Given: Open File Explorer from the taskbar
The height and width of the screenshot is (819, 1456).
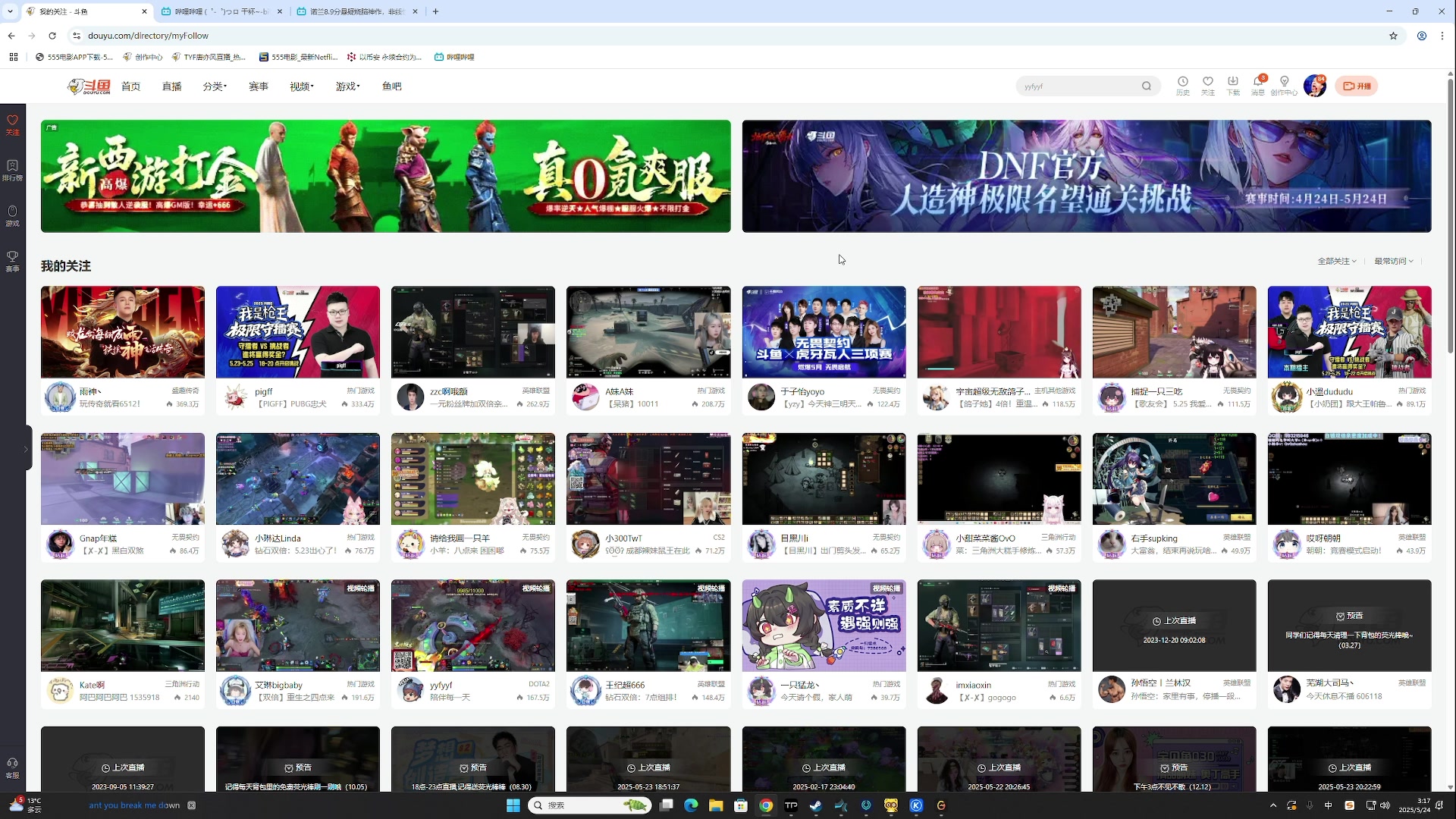Looking at the screenshot, I should tap(716, 805).
